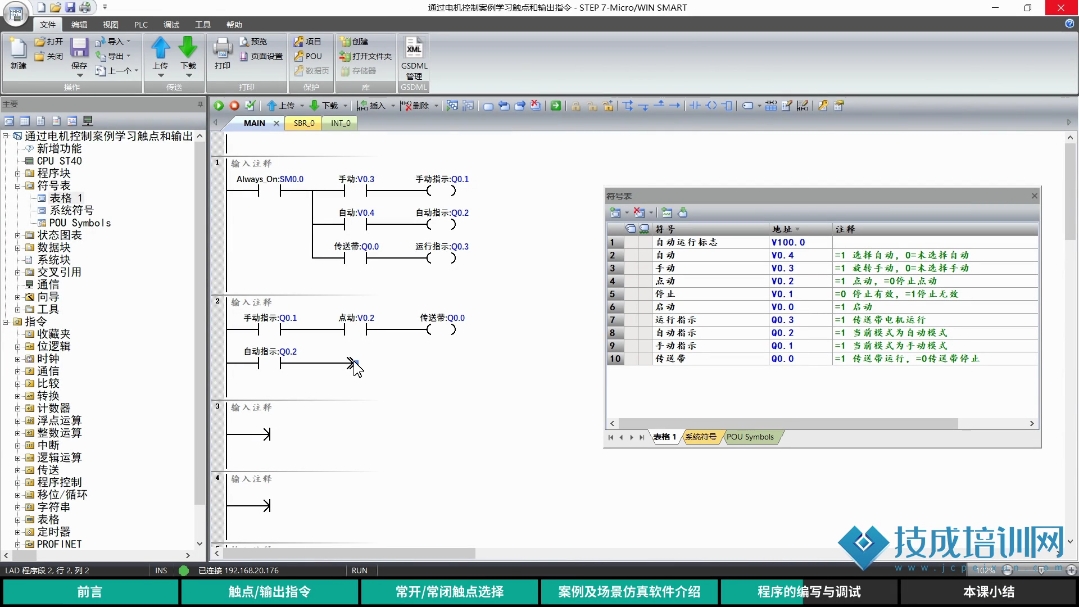The height and width of the screenshot is (607, 1079).
Task: Open the ribbon Download dropdown arrow
Action: (188, 74)
